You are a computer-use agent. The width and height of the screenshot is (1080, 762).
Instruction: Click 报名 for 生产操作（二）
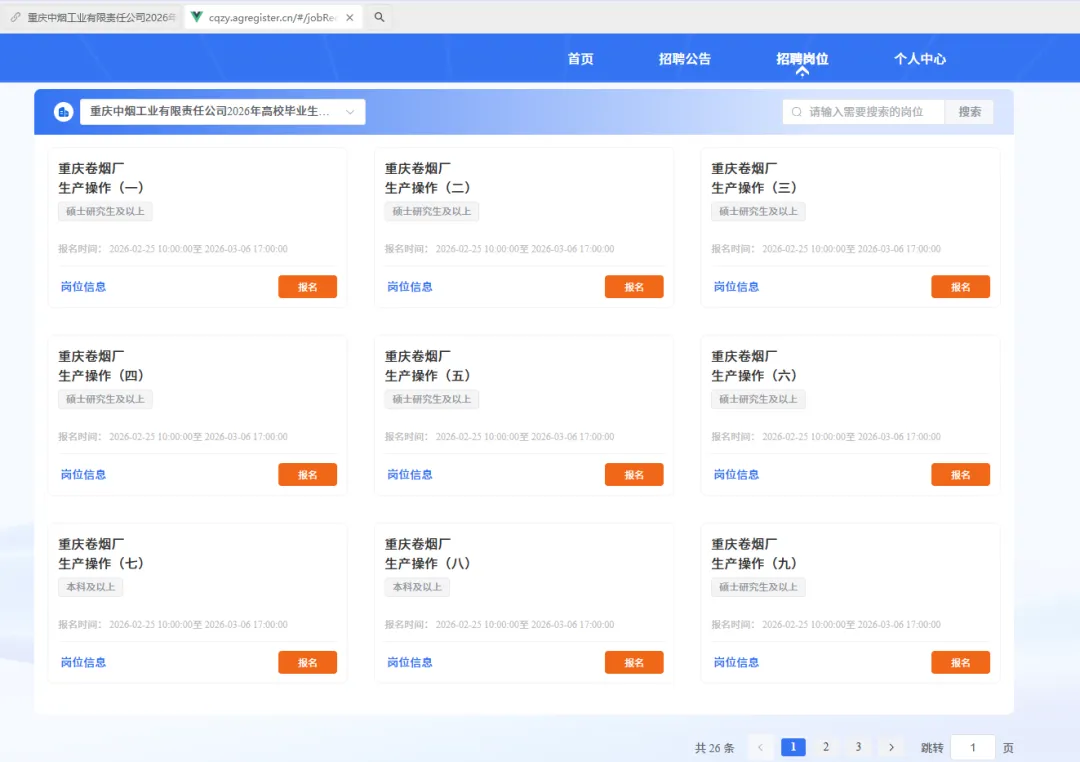click(x=634, y=287)
